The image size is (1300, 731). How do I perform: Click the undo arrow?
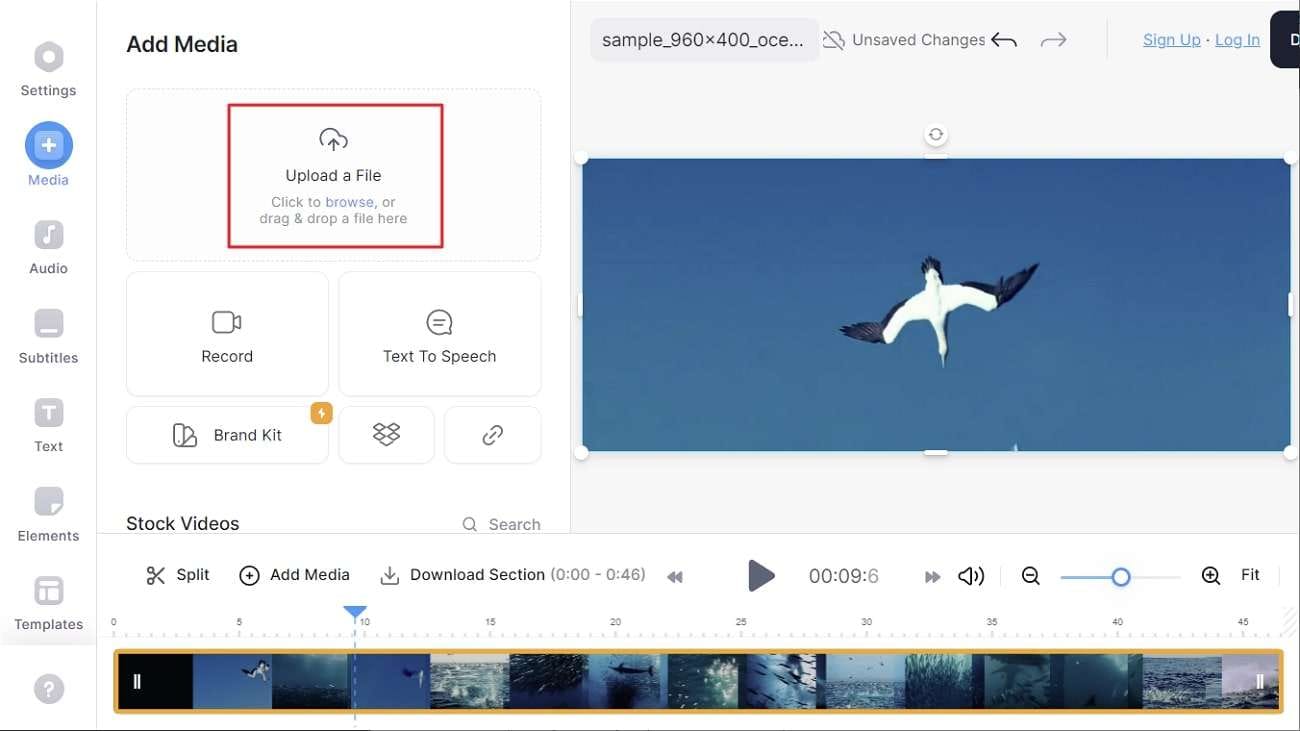pyautogui.click(x=1004, y=40)
